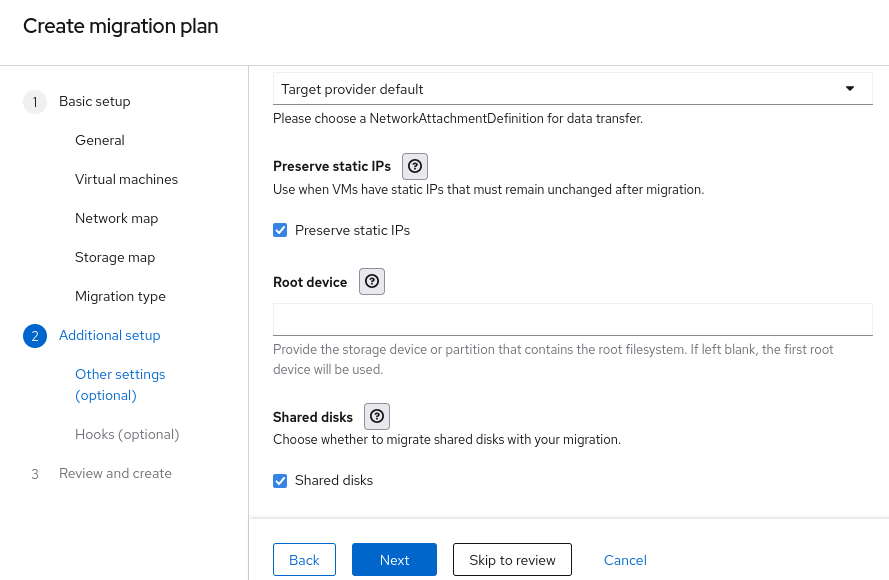Navigate to the Network map step
This screenshot has height=580, width=889.
tap(116, 219)
